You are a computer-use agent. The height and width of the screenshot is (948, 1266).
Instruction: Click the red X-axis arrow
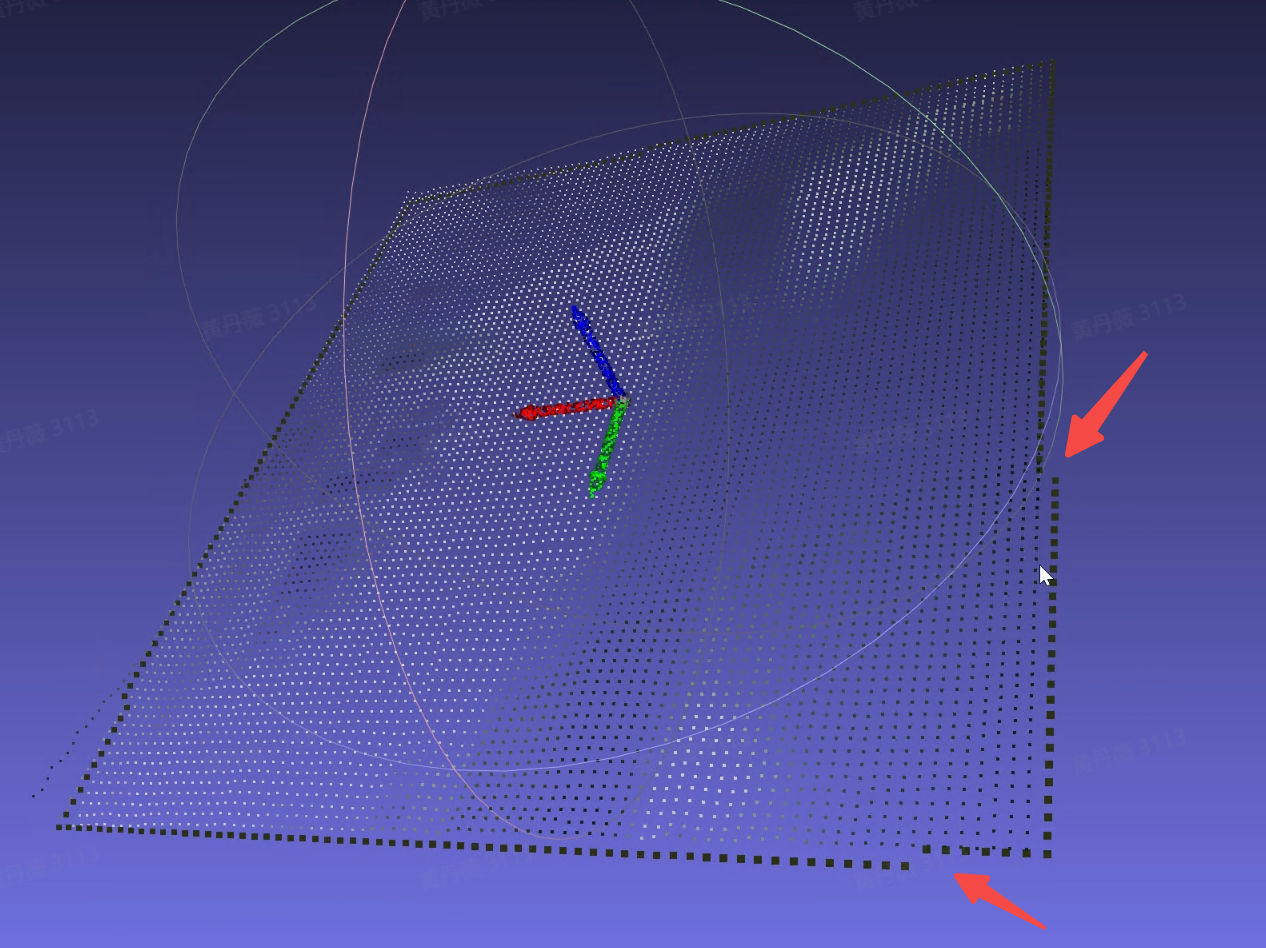(565, 408)
